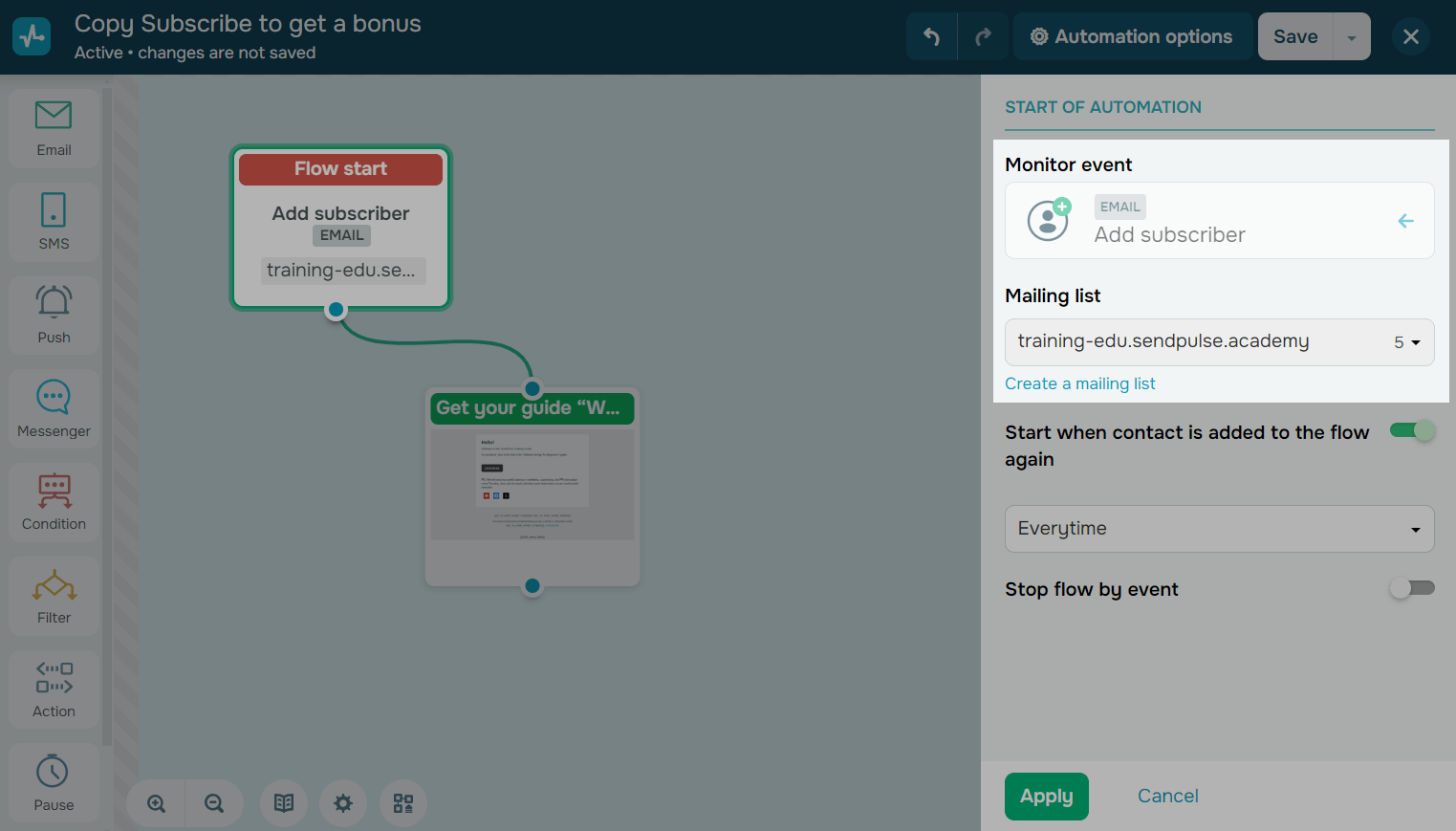Open canvas settings gear in bottom toolbar
This screenshot has width=1456, height=831.
(x=343, y=803)
